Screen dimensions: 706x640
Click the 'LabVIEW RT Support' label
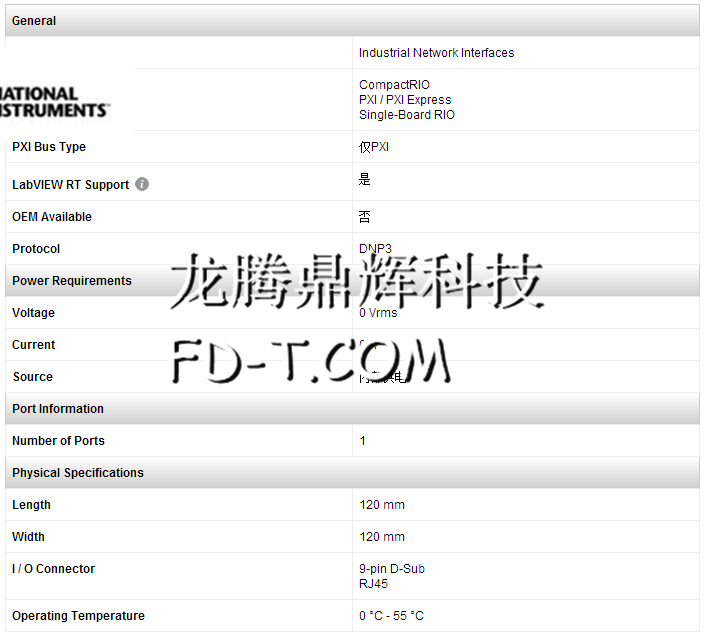pos(70,185)
